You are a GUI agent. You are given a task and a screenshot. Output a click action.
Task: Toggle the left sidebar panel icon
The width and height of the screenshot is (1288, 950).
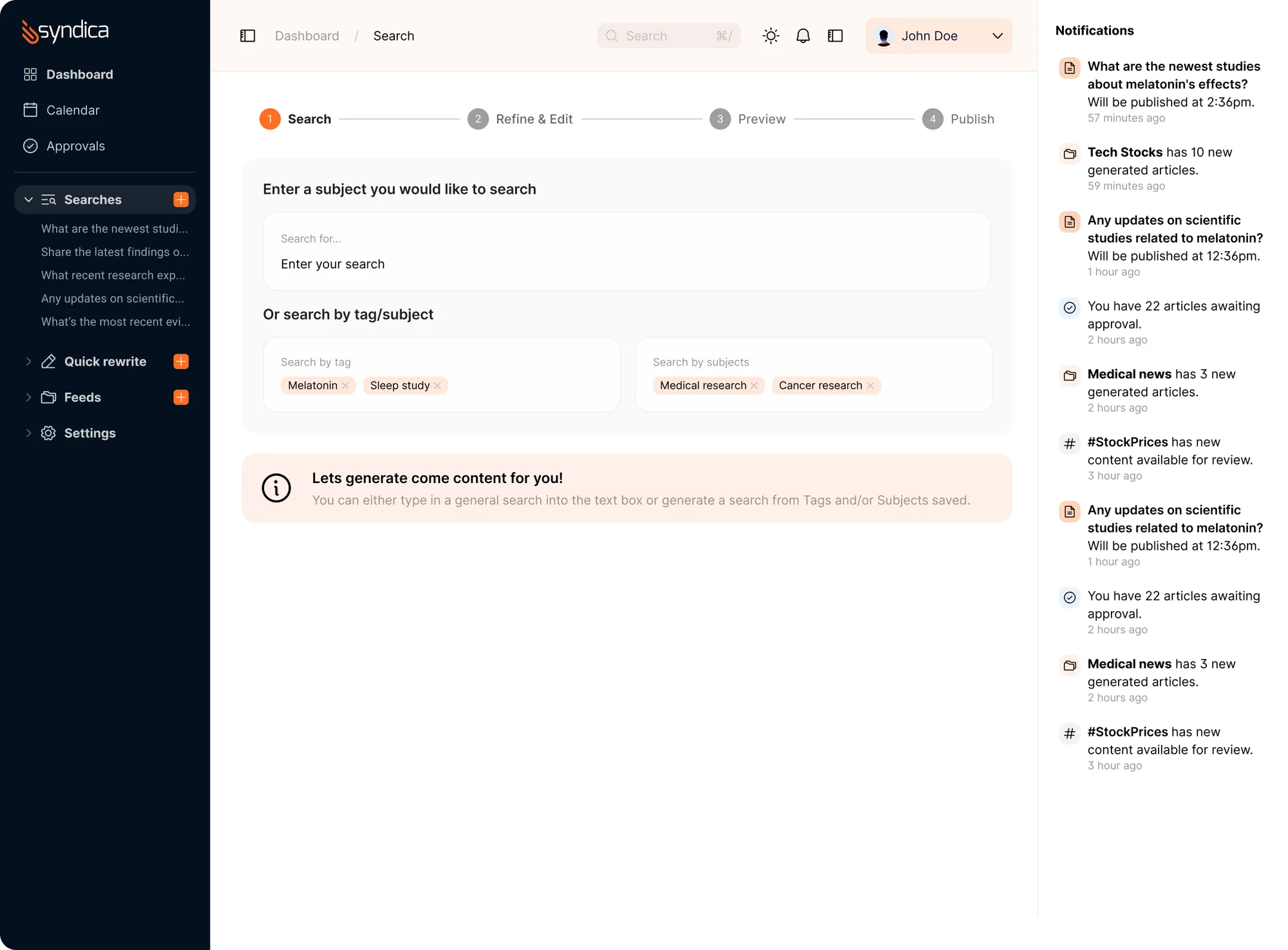click(248, 36)
